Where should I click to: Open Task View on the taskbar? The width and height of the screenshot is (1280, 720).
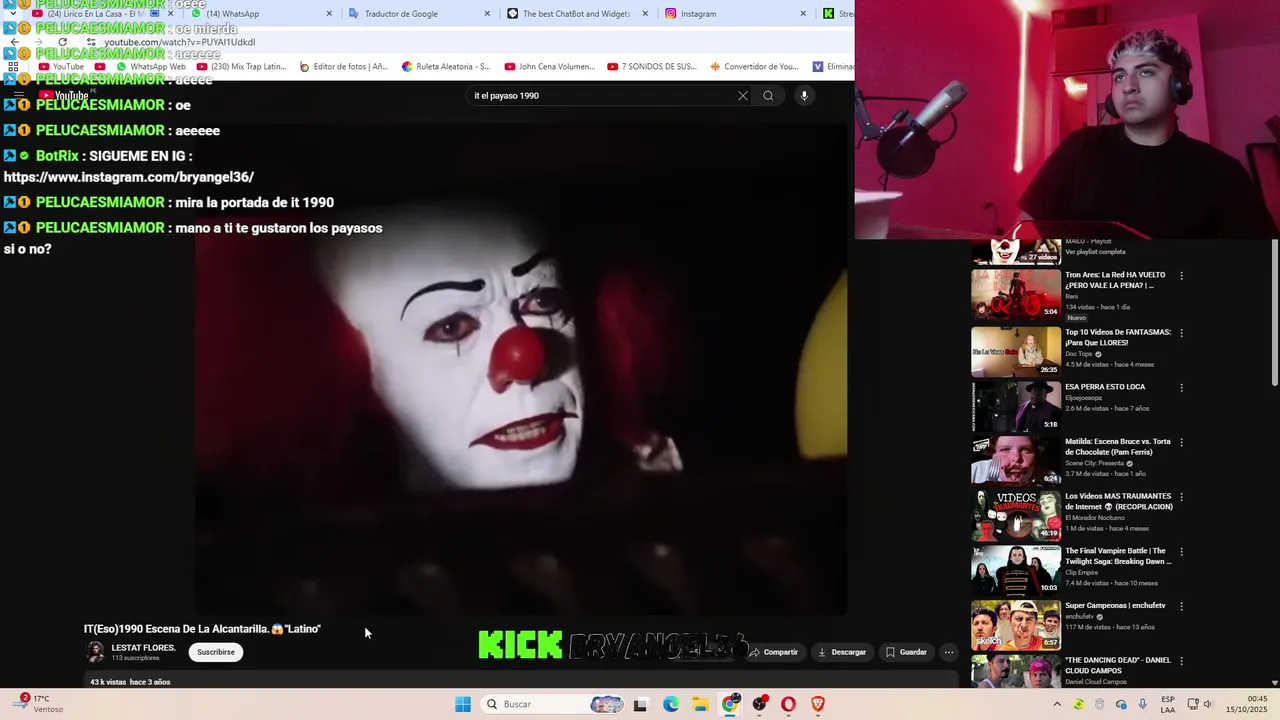pos(640,704)
